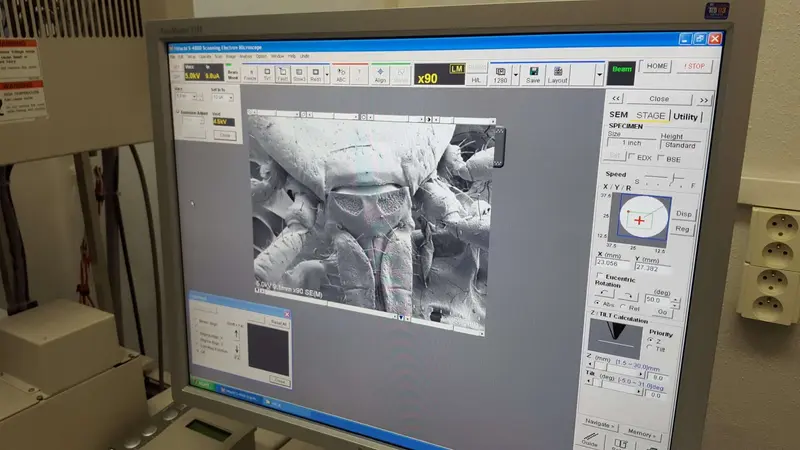The width and height of the screenshot is (800, 450).
Task: Click the LM low magnification mode indicator
Action: tap(456, 69)
